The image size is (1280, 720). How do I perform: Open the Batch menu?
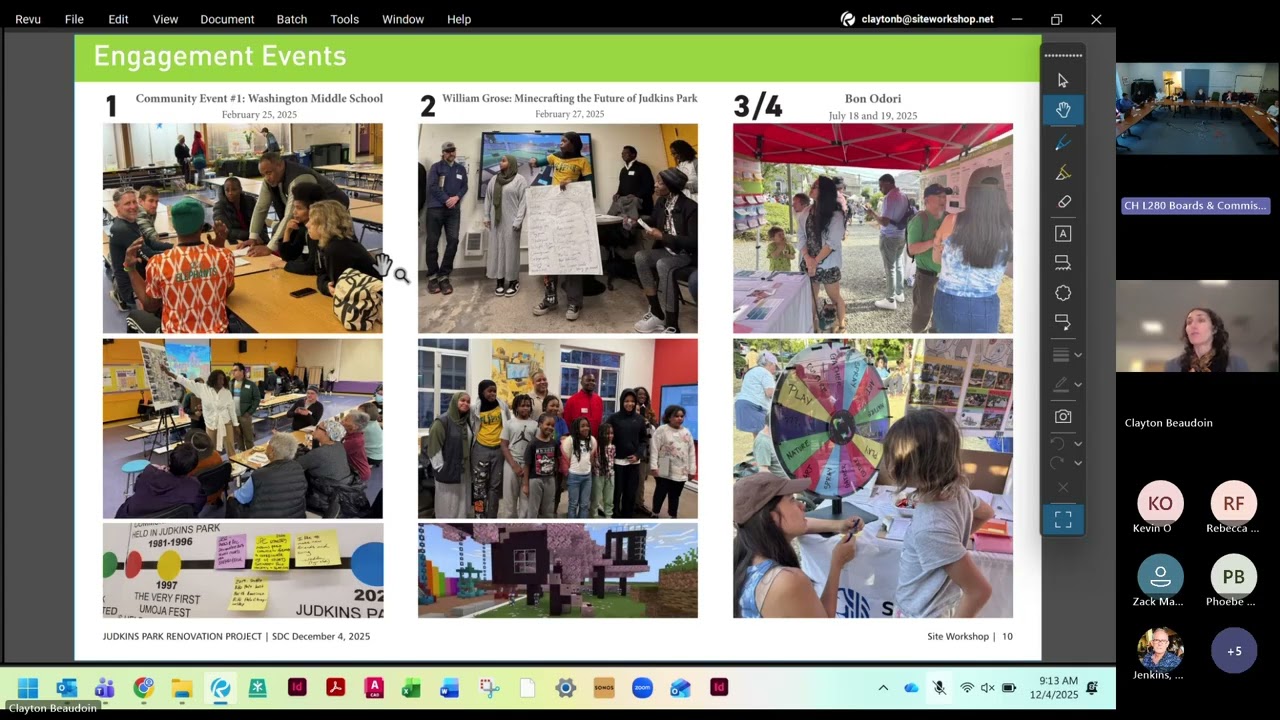[x=292, y=19]
